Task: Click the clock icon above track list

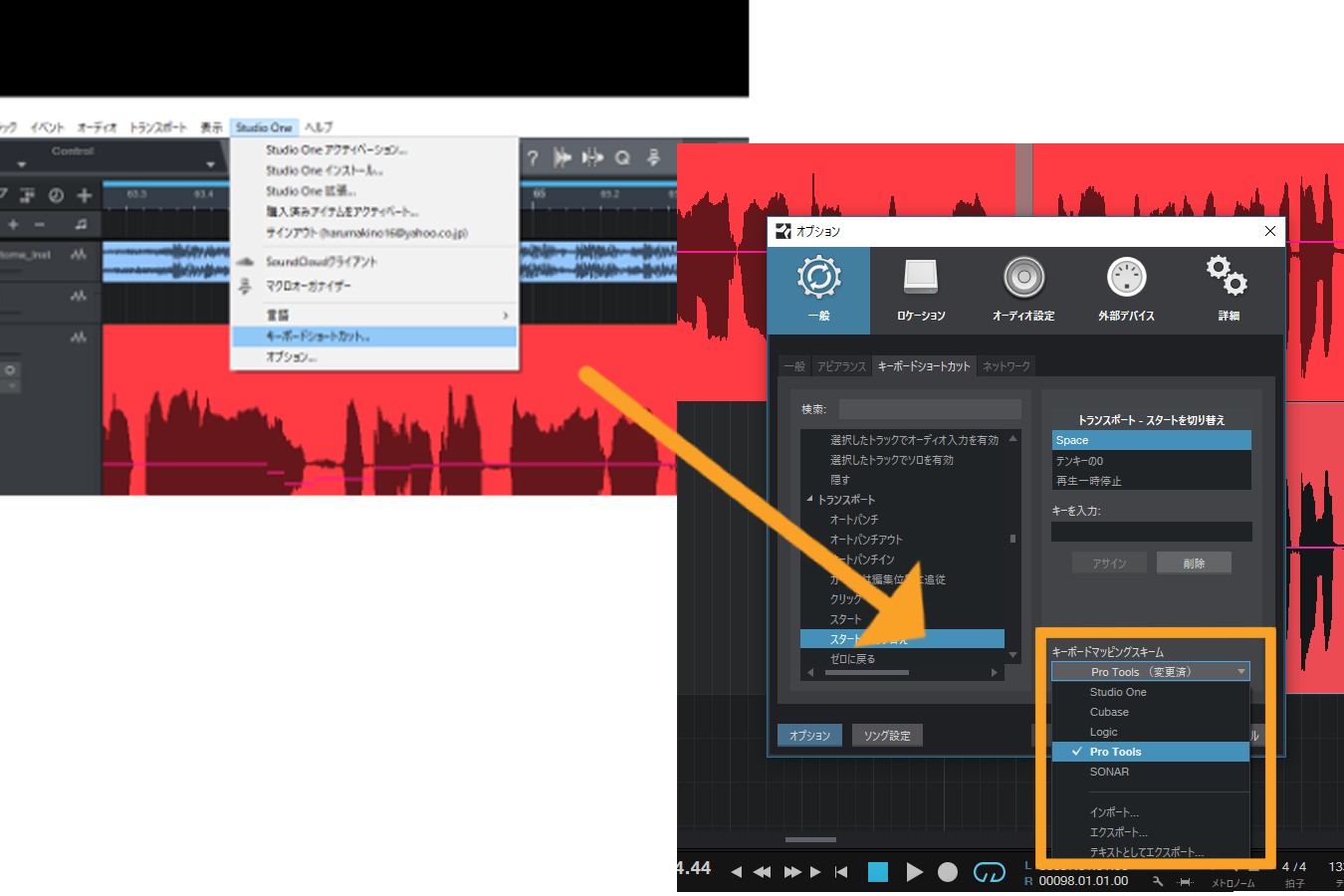Action: 56,195
